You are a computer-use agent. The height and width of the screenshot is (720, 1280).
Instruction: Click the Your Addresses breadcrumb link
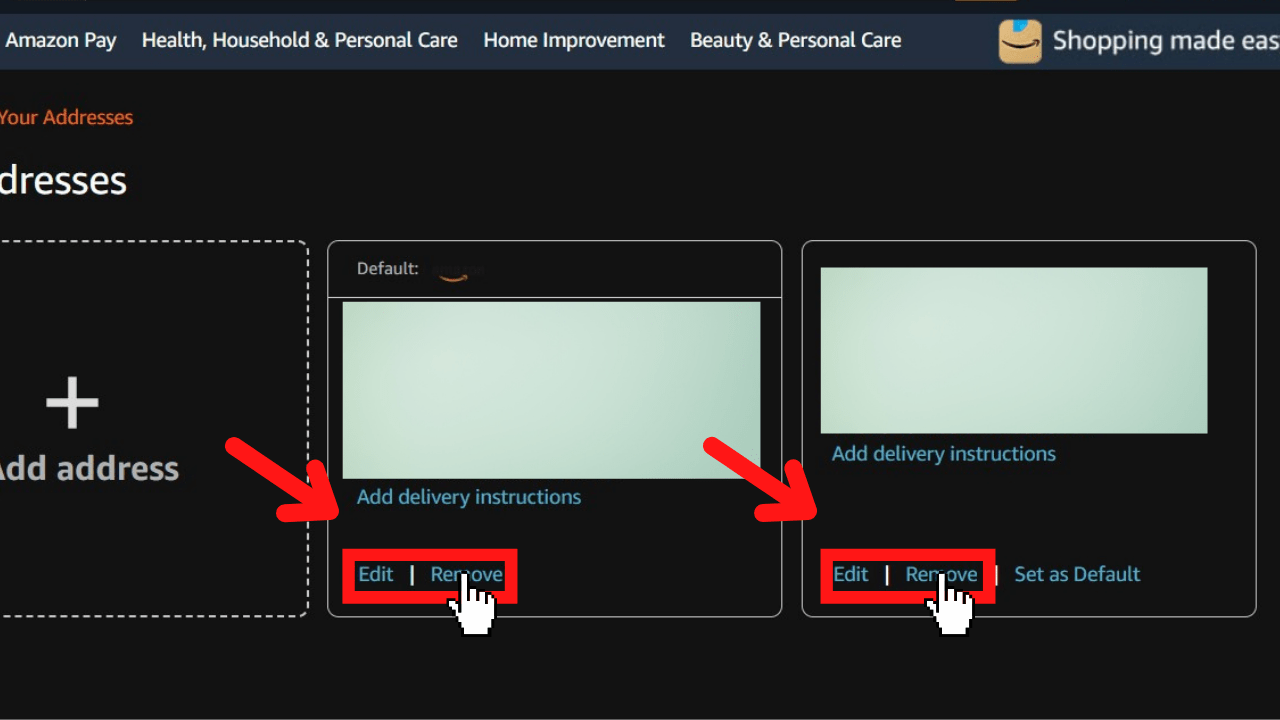pos(66,117)
